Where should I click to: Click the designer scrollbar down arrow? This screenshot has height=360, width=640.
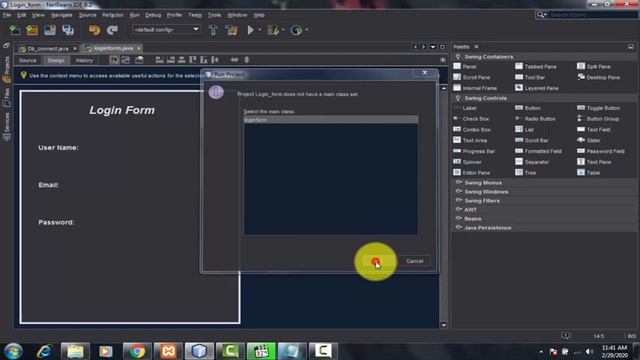(444, 325)
